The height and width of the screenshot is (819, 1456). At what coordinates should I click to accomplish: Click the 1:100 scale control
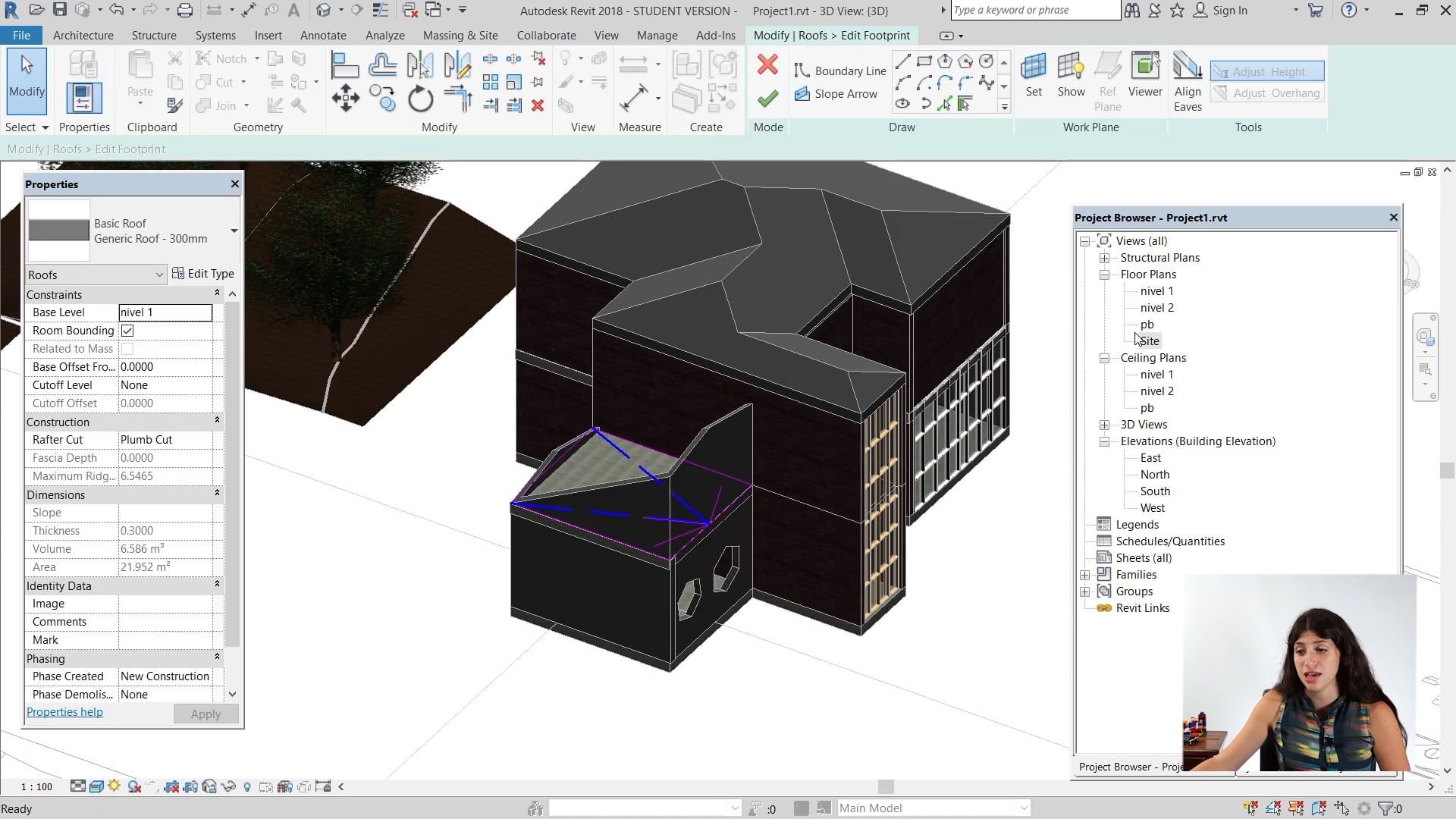pyautogui.click(x=35, y=786)
